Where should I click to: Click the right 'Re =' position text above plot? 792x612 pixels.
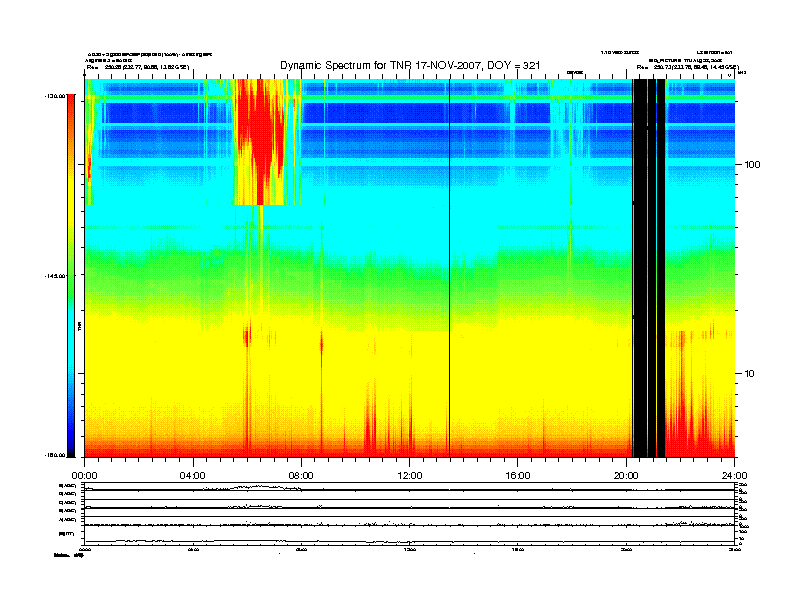click(687, 67)
